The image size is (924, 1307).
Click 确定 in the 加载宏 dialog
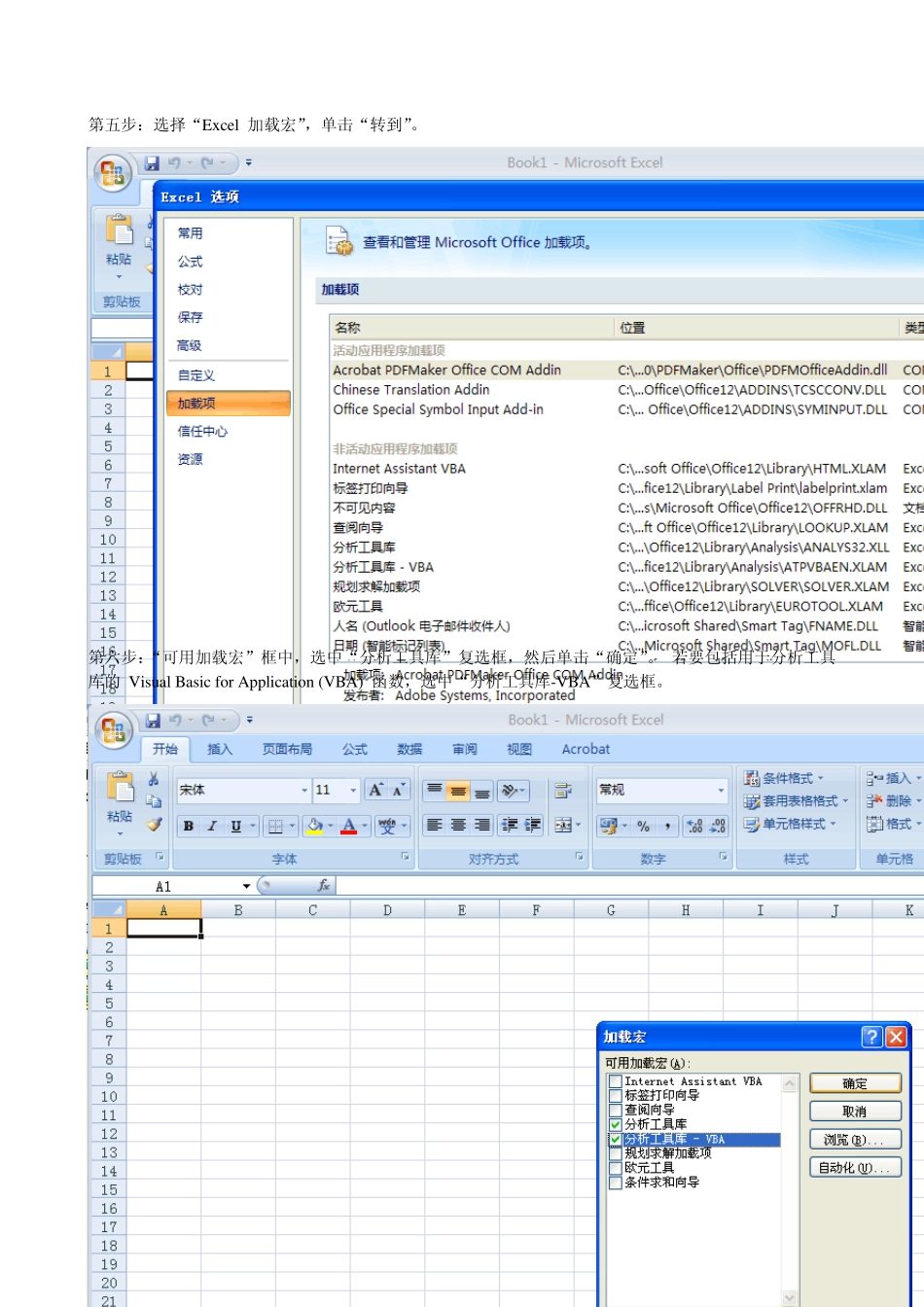click(855, 1083)
